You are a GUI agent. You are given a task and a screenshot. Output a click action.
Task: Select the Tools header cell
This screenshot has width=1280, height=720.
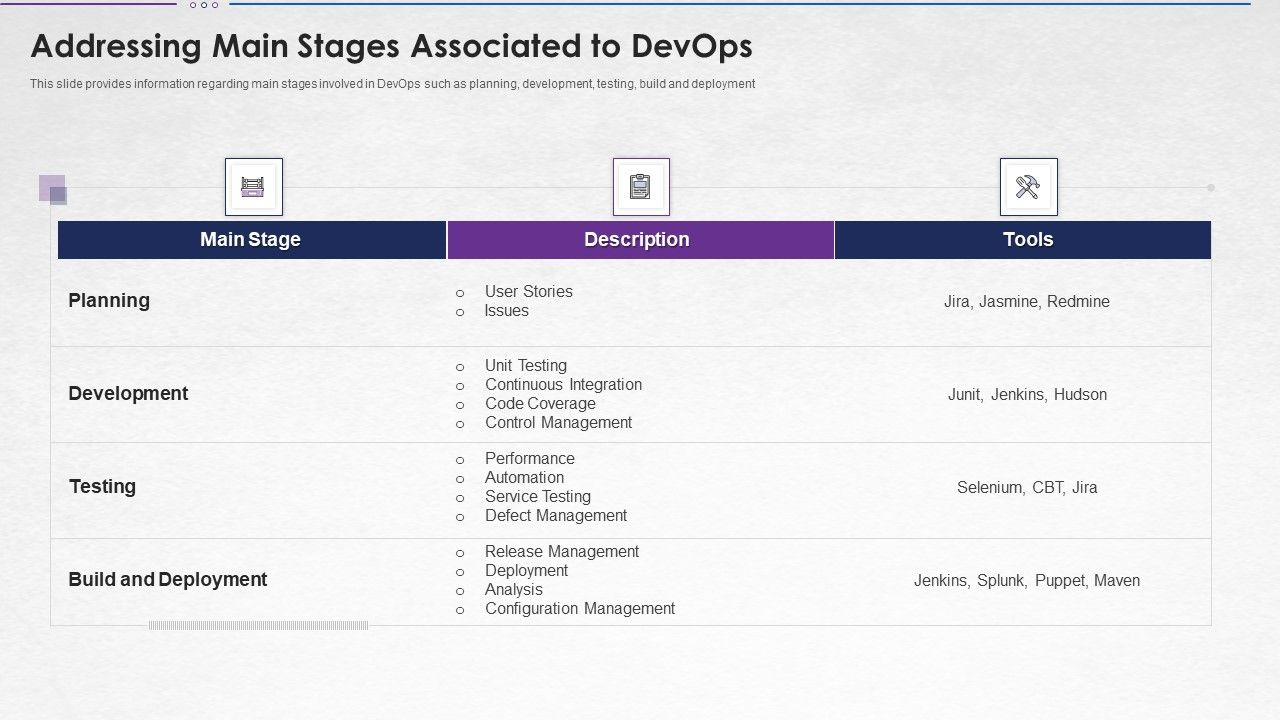pyautogui.click(x=1023, y=240)
